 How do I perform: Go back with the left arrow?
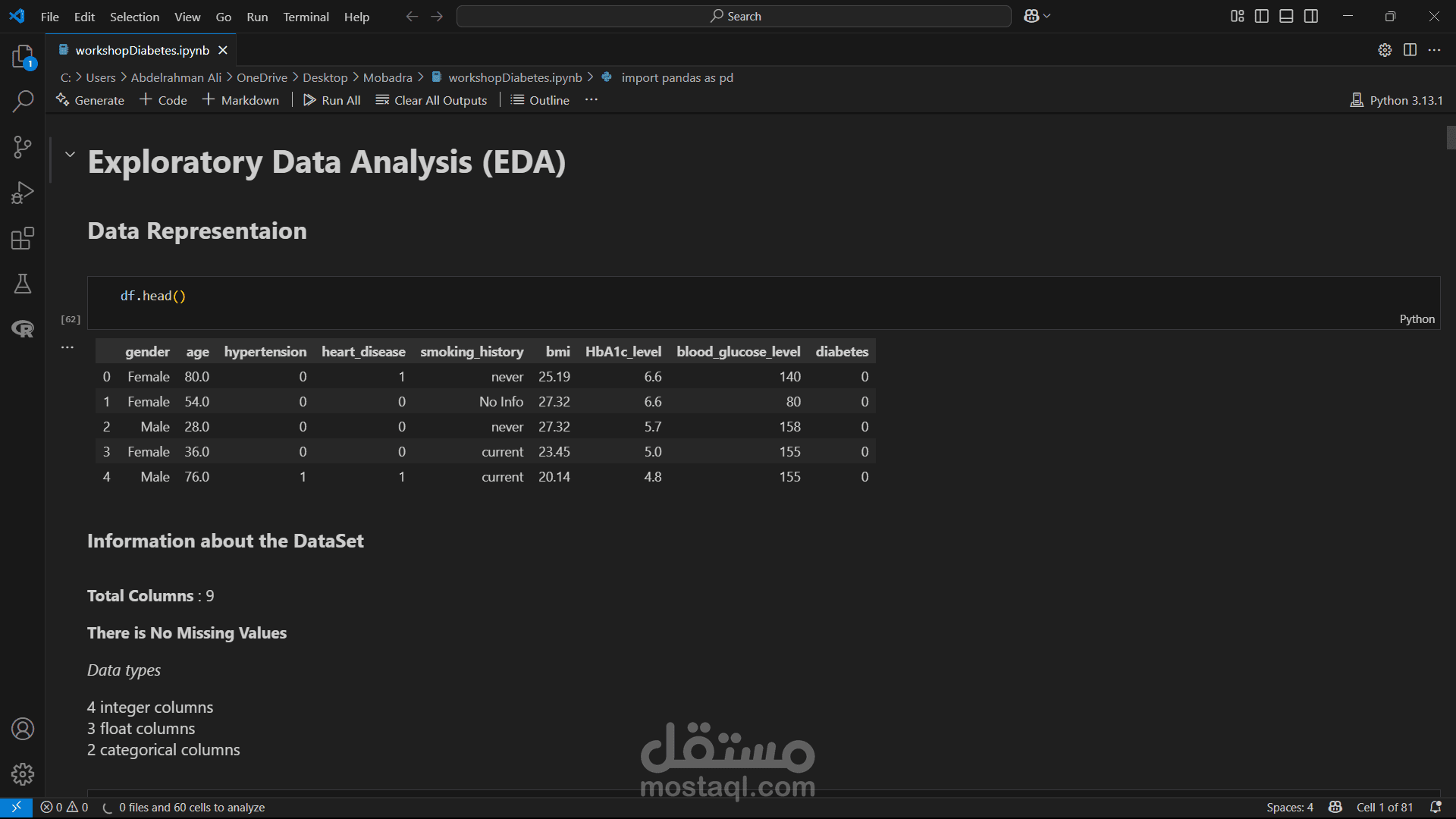click(412, 16)
